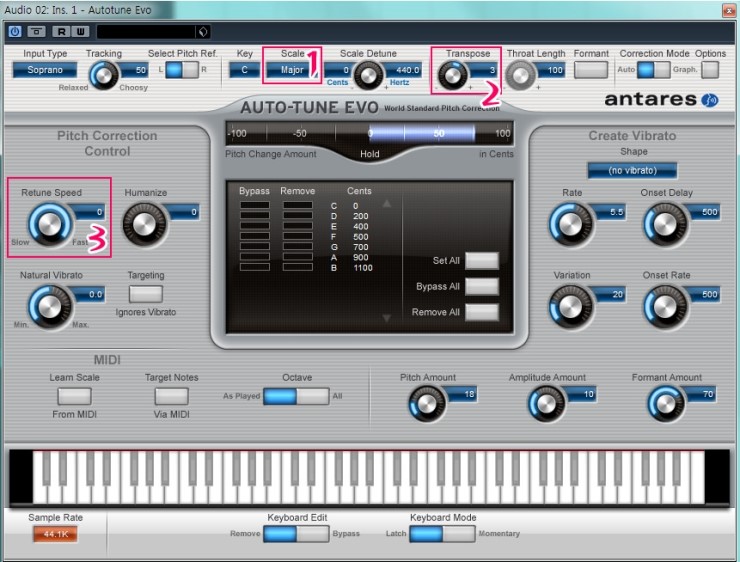The height and width of the screenshot is (562, 740).
Task: Click the Formant Amount knob
Action: click(665, 404)
